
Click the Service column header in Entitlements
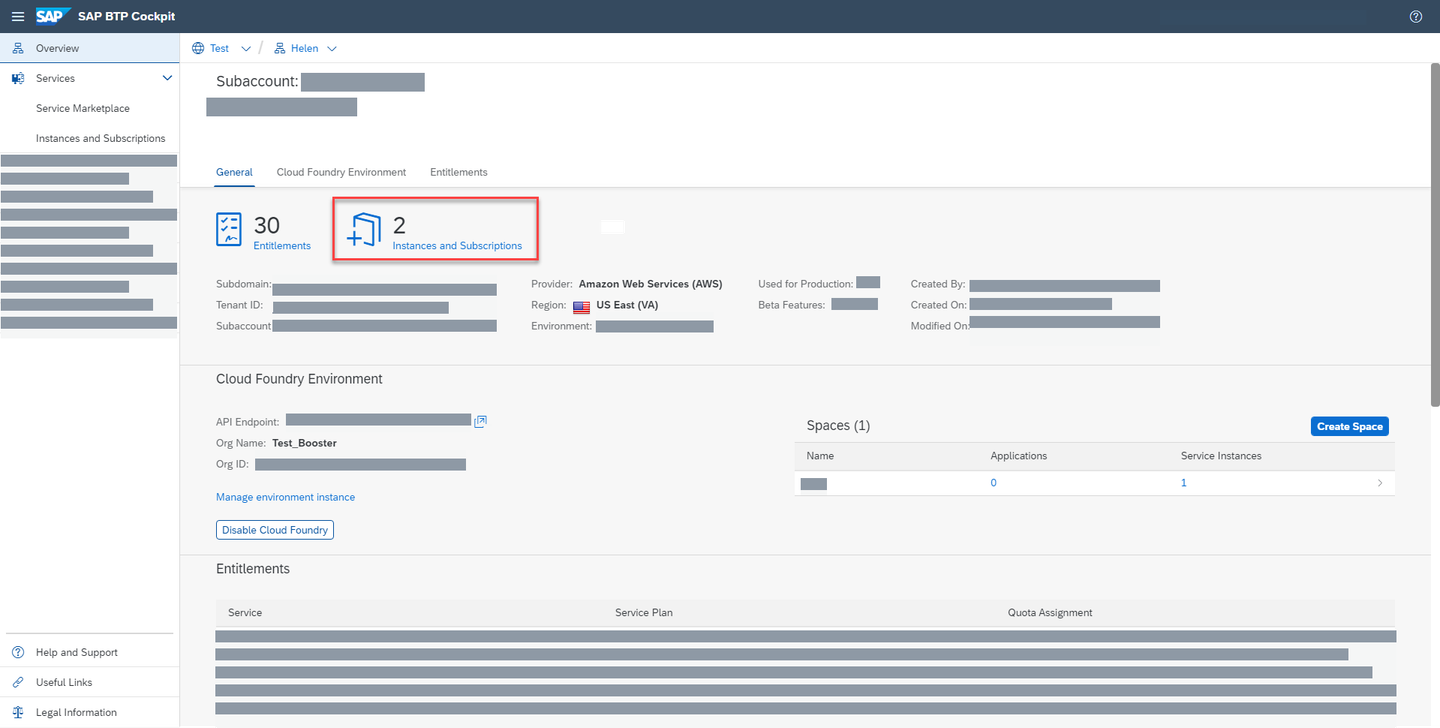click(245, 613)
